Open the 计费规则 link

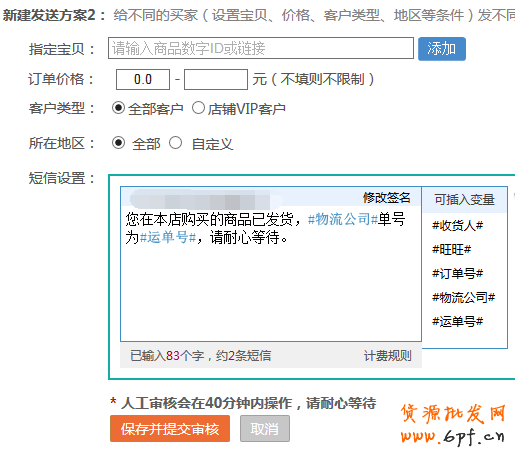click(x=387, y=356)
